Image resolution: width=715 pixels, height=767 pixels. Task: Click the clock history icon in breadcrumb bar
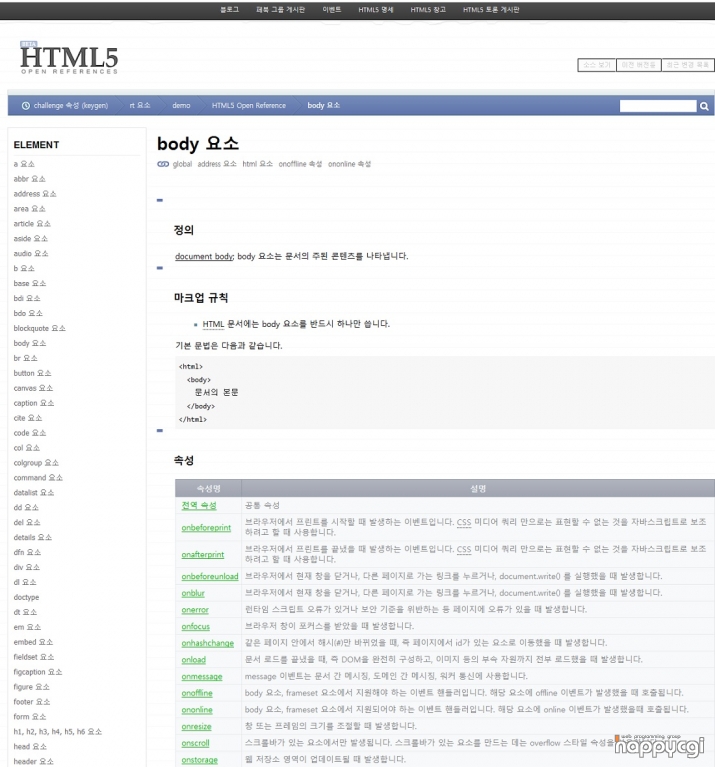pos(25,106)
